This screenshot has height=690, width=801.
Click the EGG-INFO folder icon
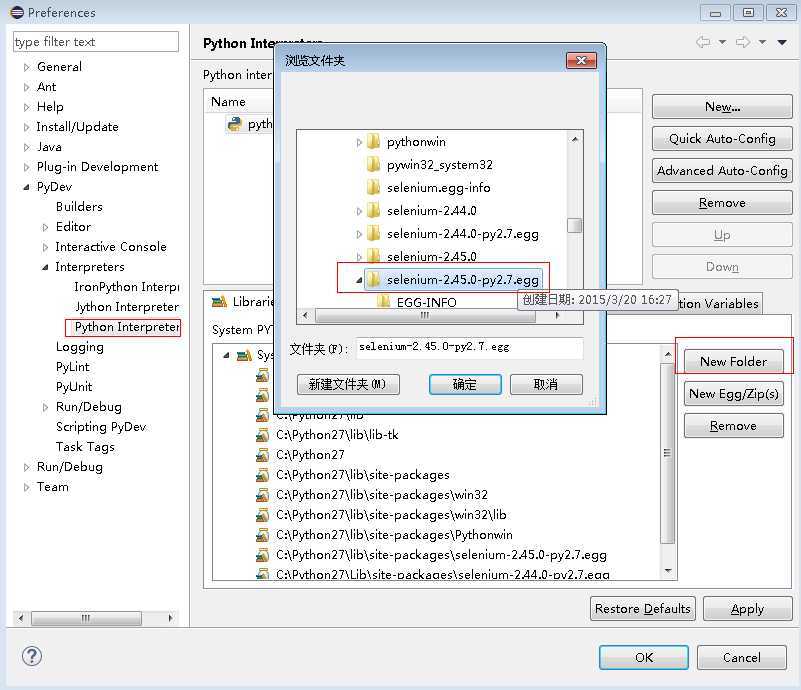click(x=384, y=302)
